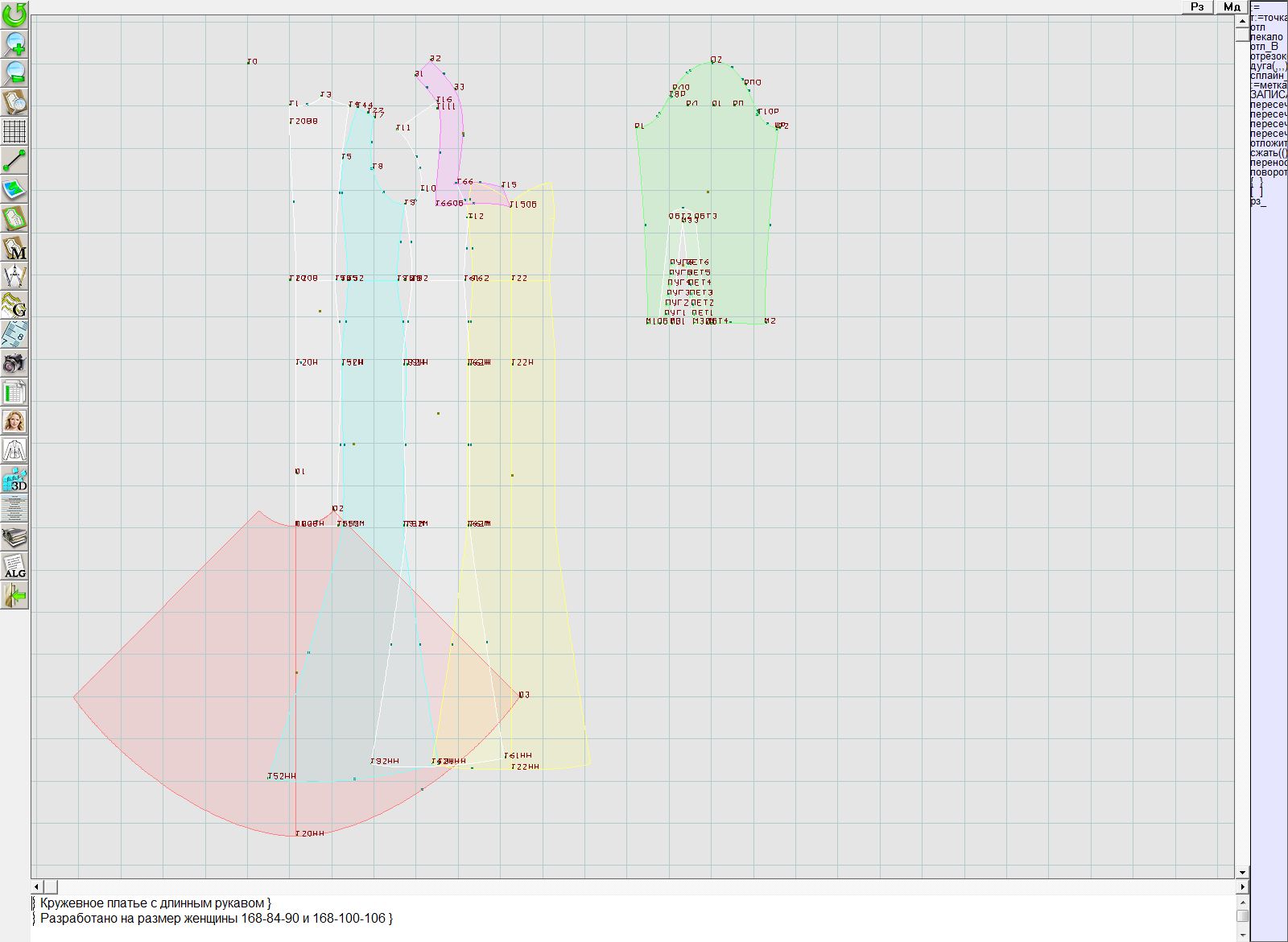This screenshot has height=942, width=1288.
Task: Click the green refresh arrow icon
Action: tap(14, 14)
